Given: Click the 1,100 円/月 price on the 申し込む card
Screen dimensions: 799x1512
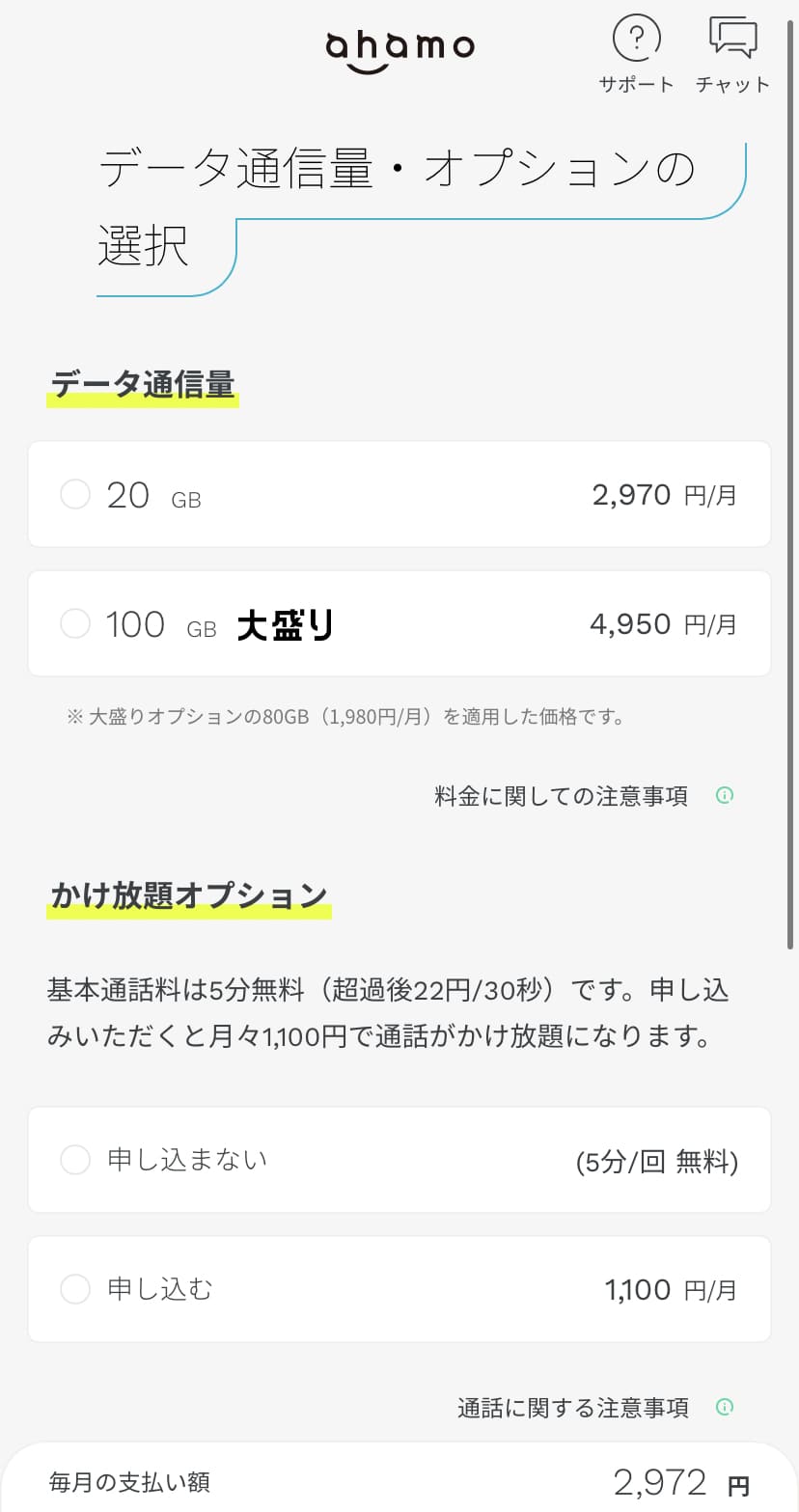Looking at the screenshot, I should [x=671, y=1289].
